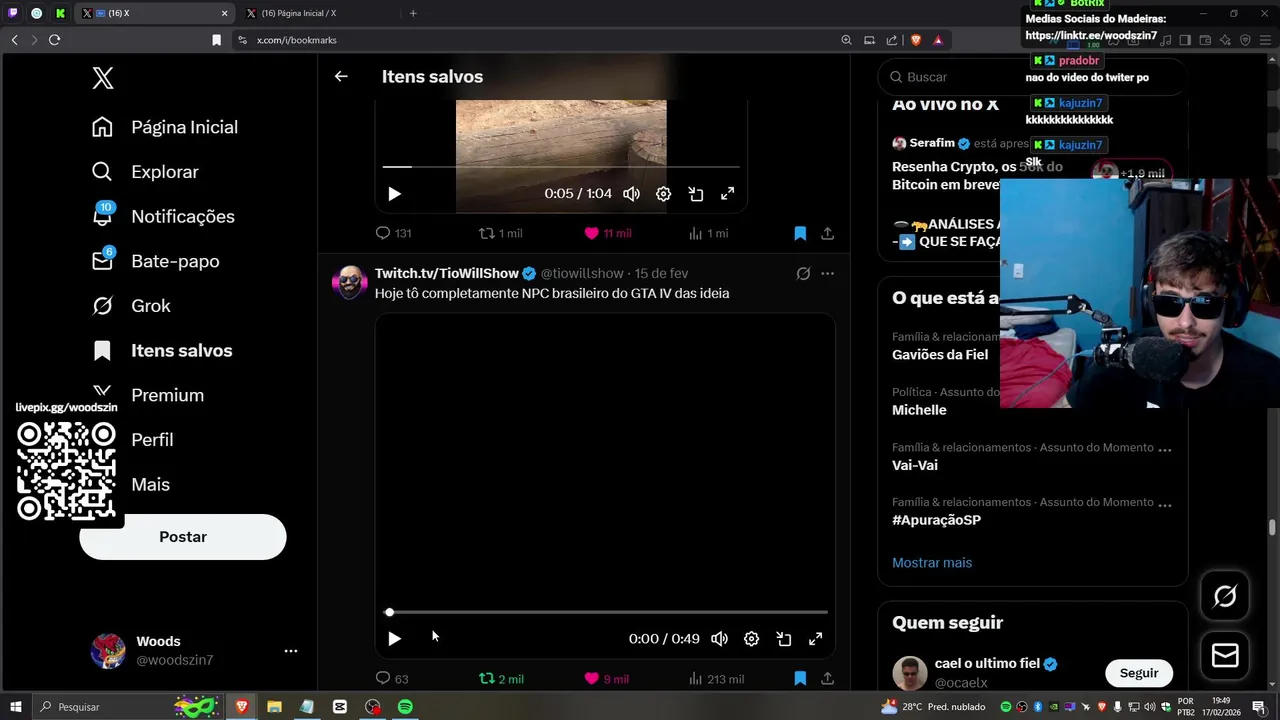
Task: View analytics of post with 1 mil views
Action: tap(707, 233)
